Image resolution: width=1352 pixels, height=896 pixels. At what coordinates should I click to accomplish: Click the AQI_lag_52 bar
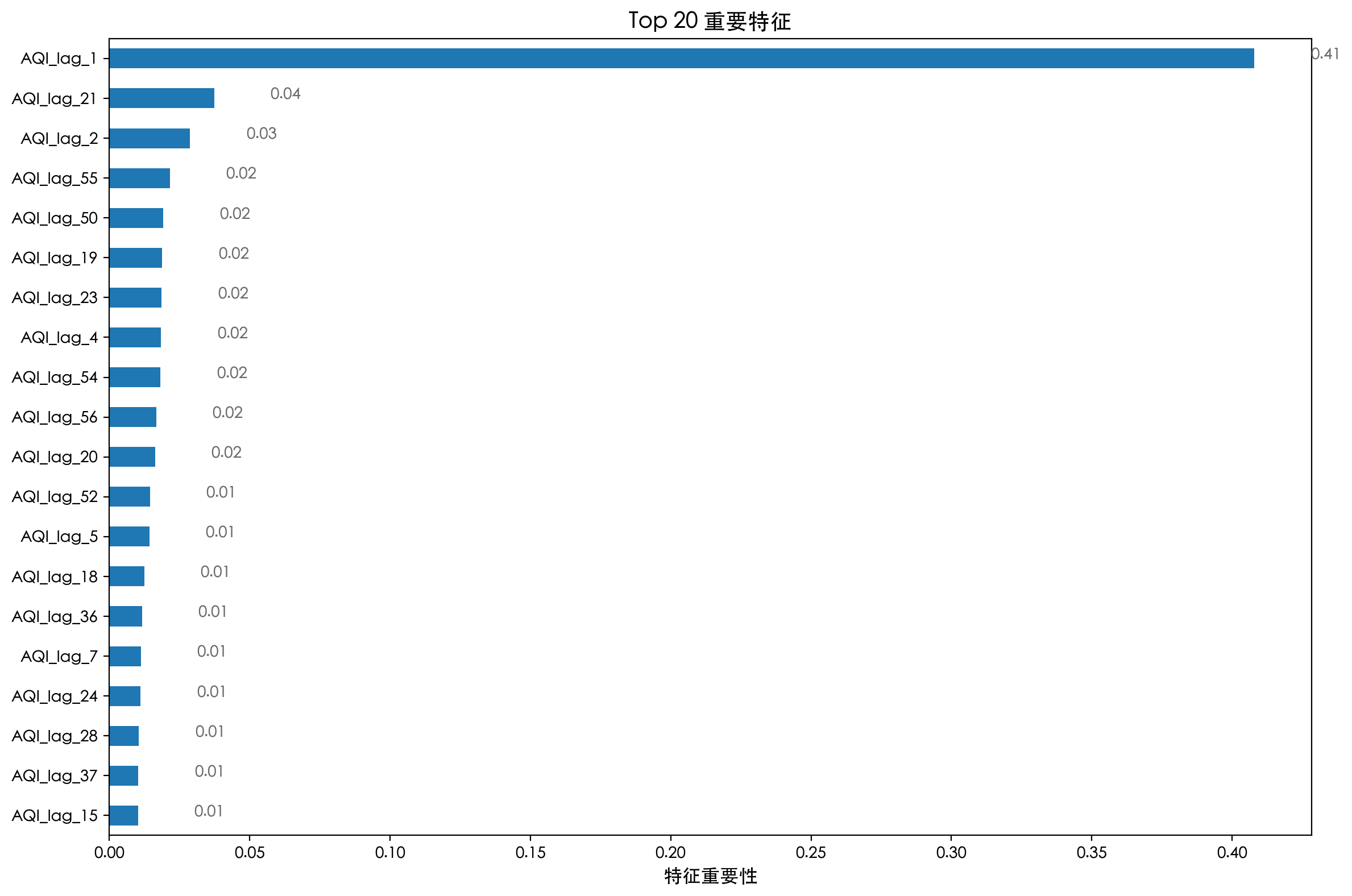pos(130,496)
